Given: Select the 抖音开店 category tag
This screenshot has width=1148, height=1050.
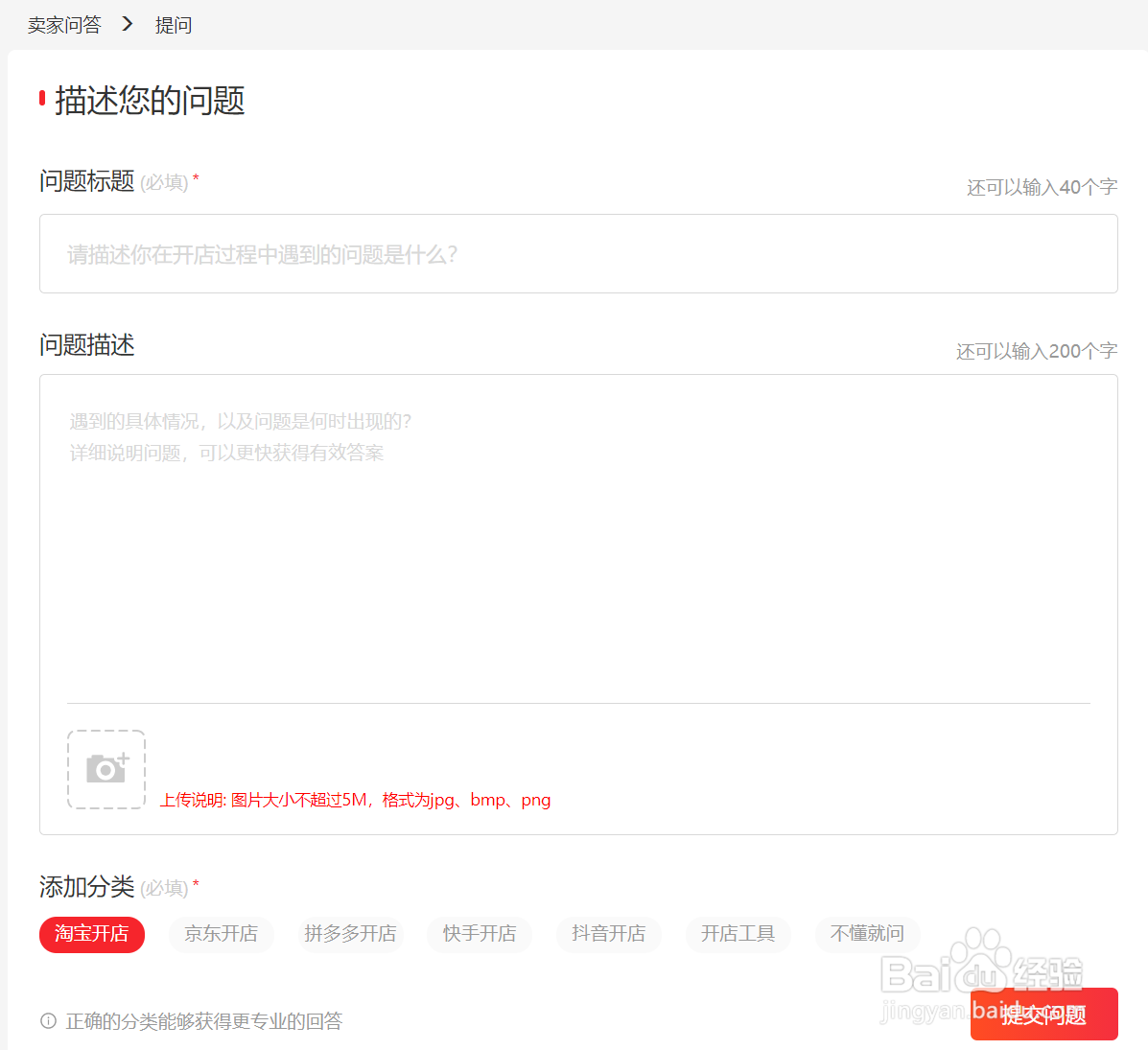Looking at the screenshot, I should (609, 934).
